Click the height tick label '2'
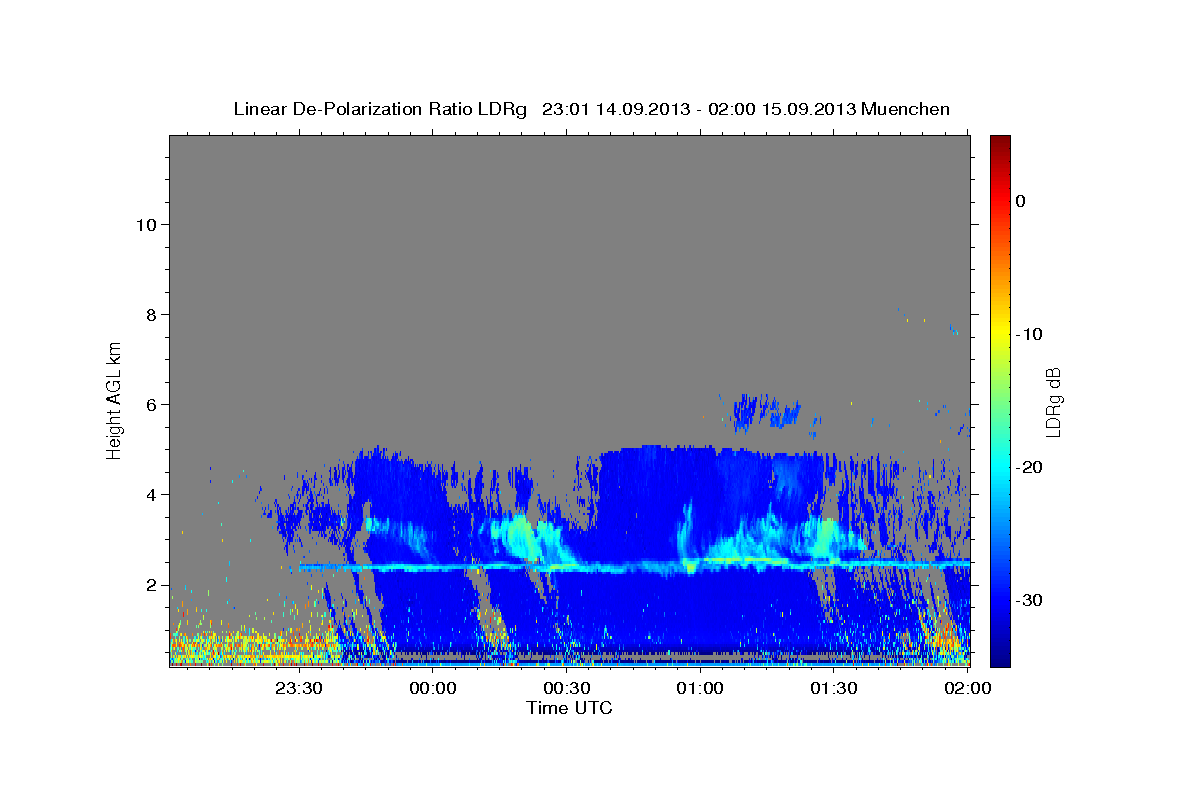 pos(151,584)
